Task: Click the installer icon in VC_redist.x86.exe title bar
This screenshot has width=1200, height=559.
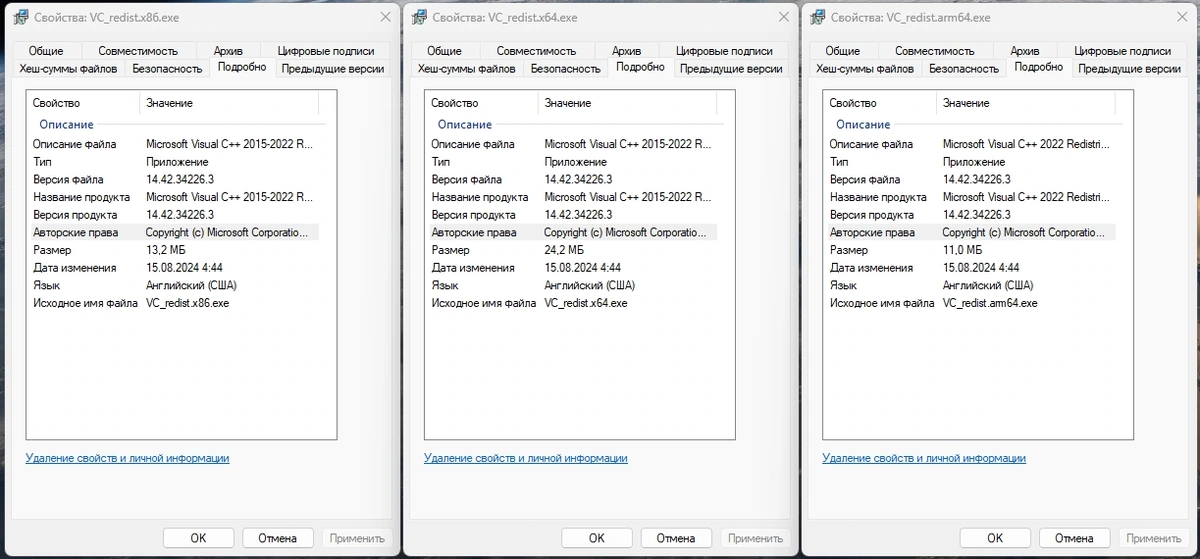Action: click(19, 17)
